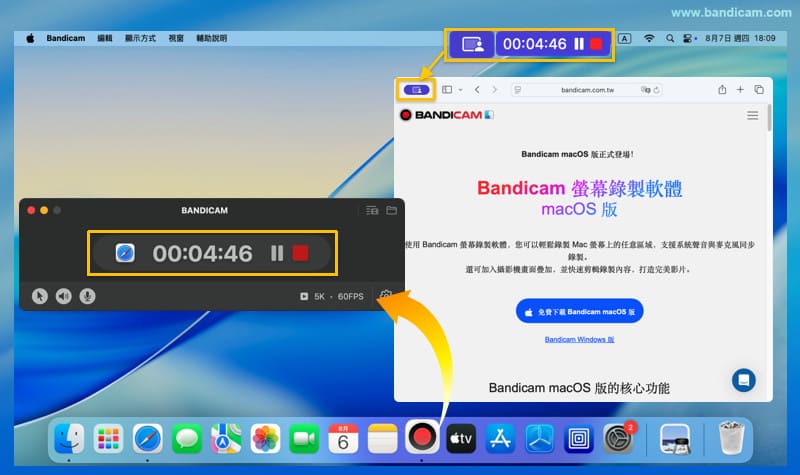Image resolution: width=800 pixels, height=475 pixels.
Task: Open the webpage hamburger menu
Action: [753, 115]
